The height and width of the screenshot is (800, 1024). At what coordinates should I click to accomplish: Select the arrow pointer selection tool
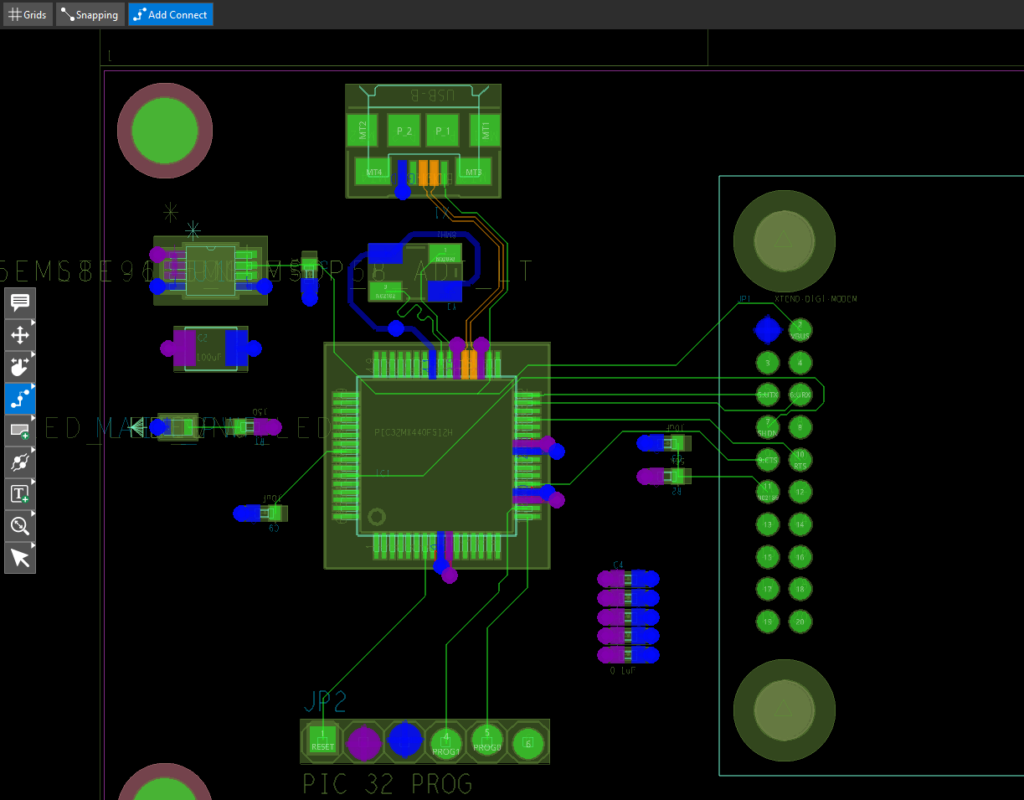point(20,558)
